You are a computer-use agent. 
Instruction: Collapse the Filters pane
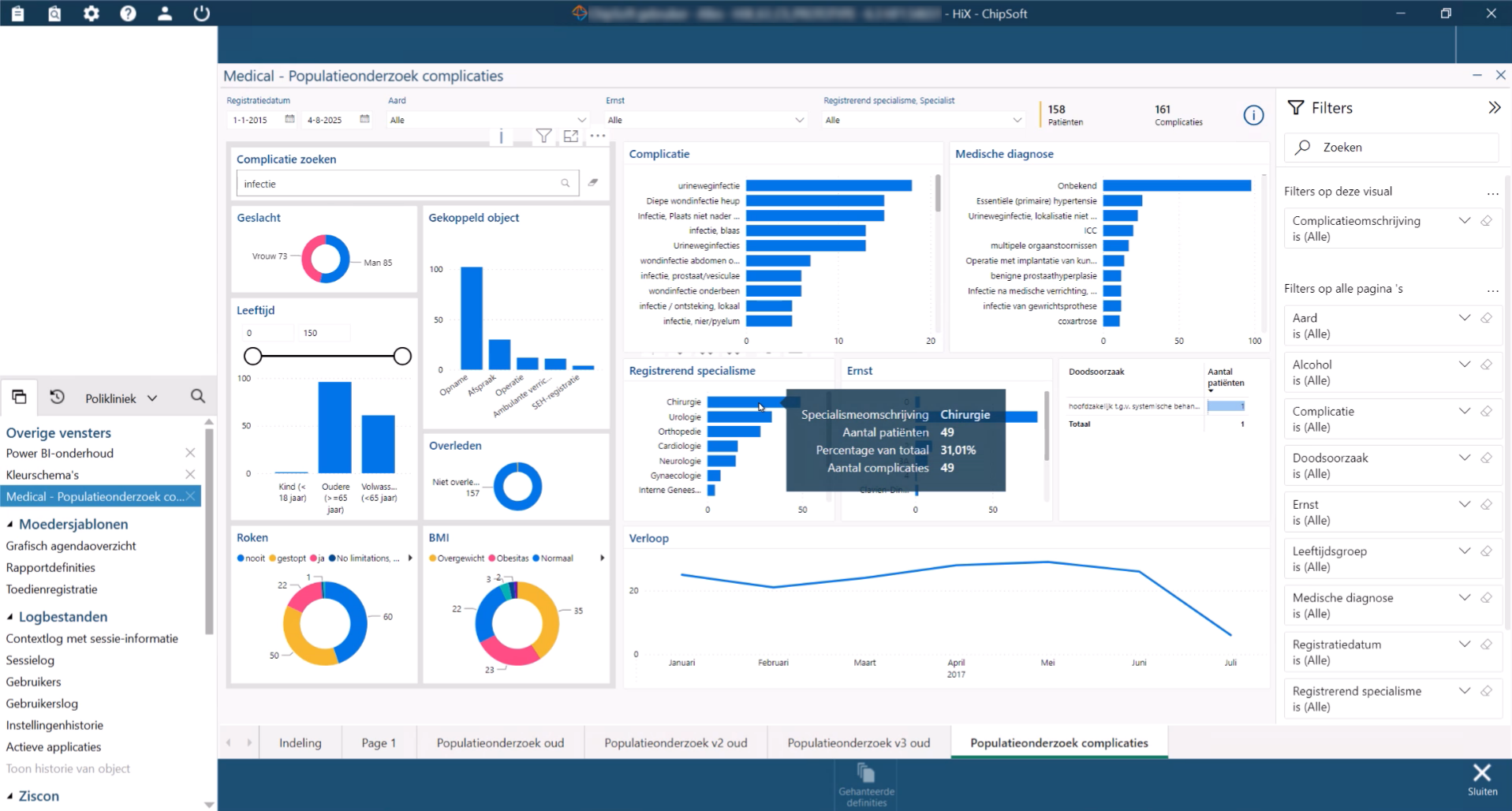pos(1494,108)
